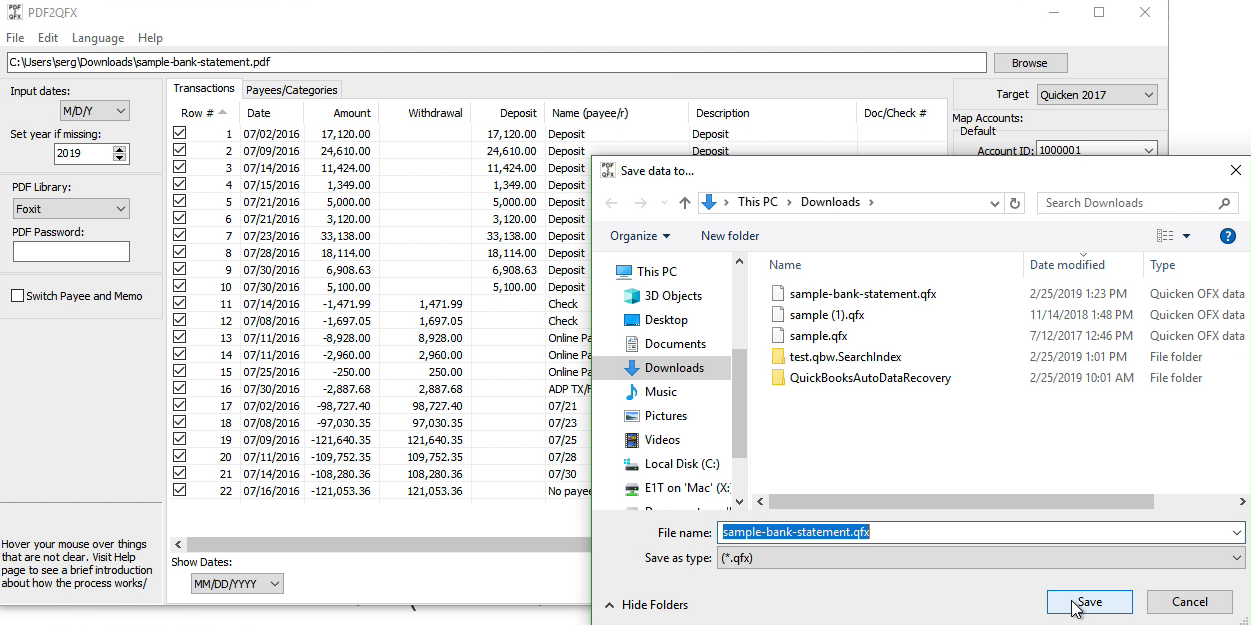Viewport: 1251px width, 625px height.
Task: Open the Input dates M/D/Y dropdown
Action: [x=95, y=111]
